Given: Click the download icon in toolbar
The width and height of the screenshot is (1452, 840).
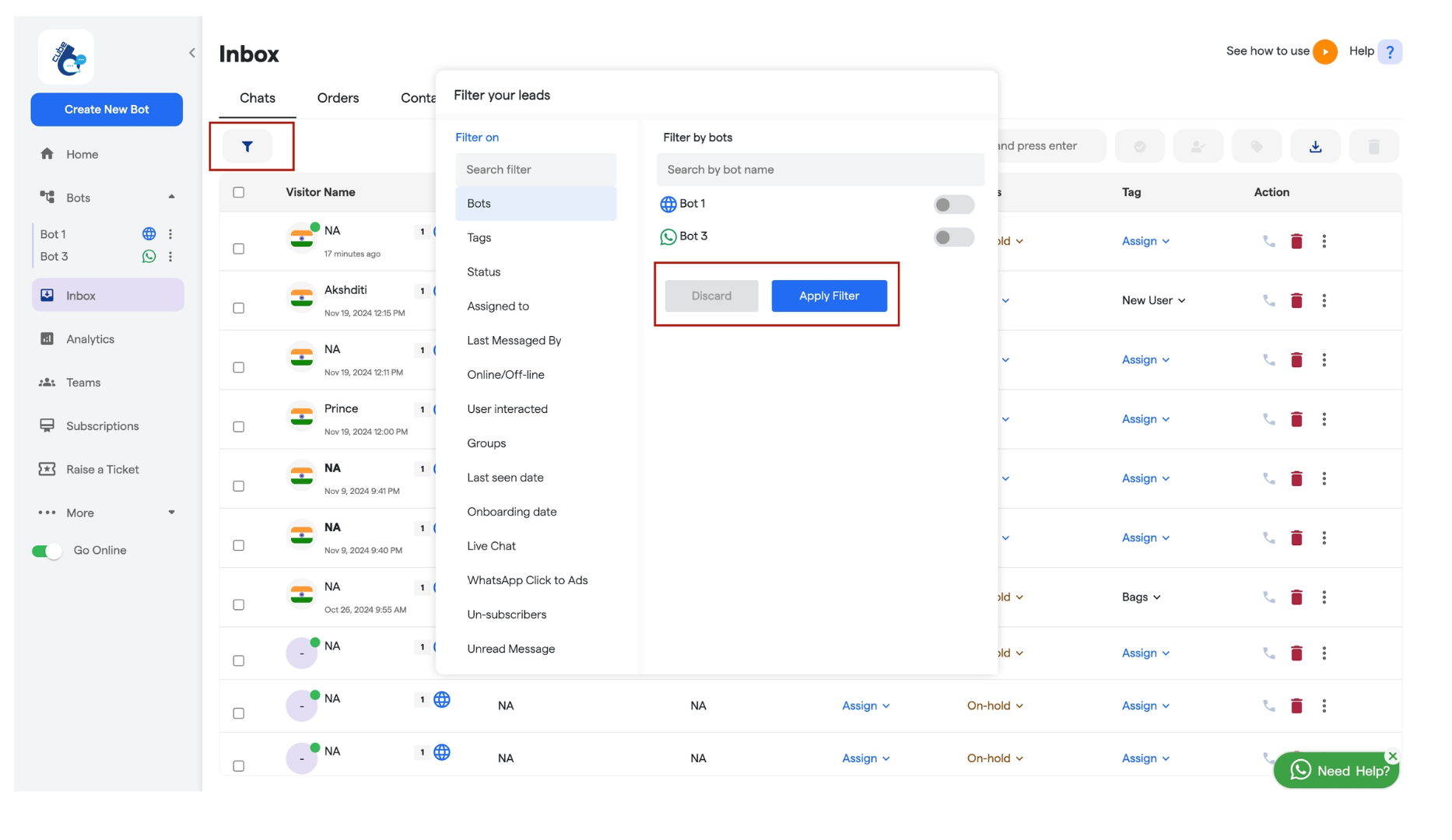Looking at the screenshot, I should click(1315, 146).
